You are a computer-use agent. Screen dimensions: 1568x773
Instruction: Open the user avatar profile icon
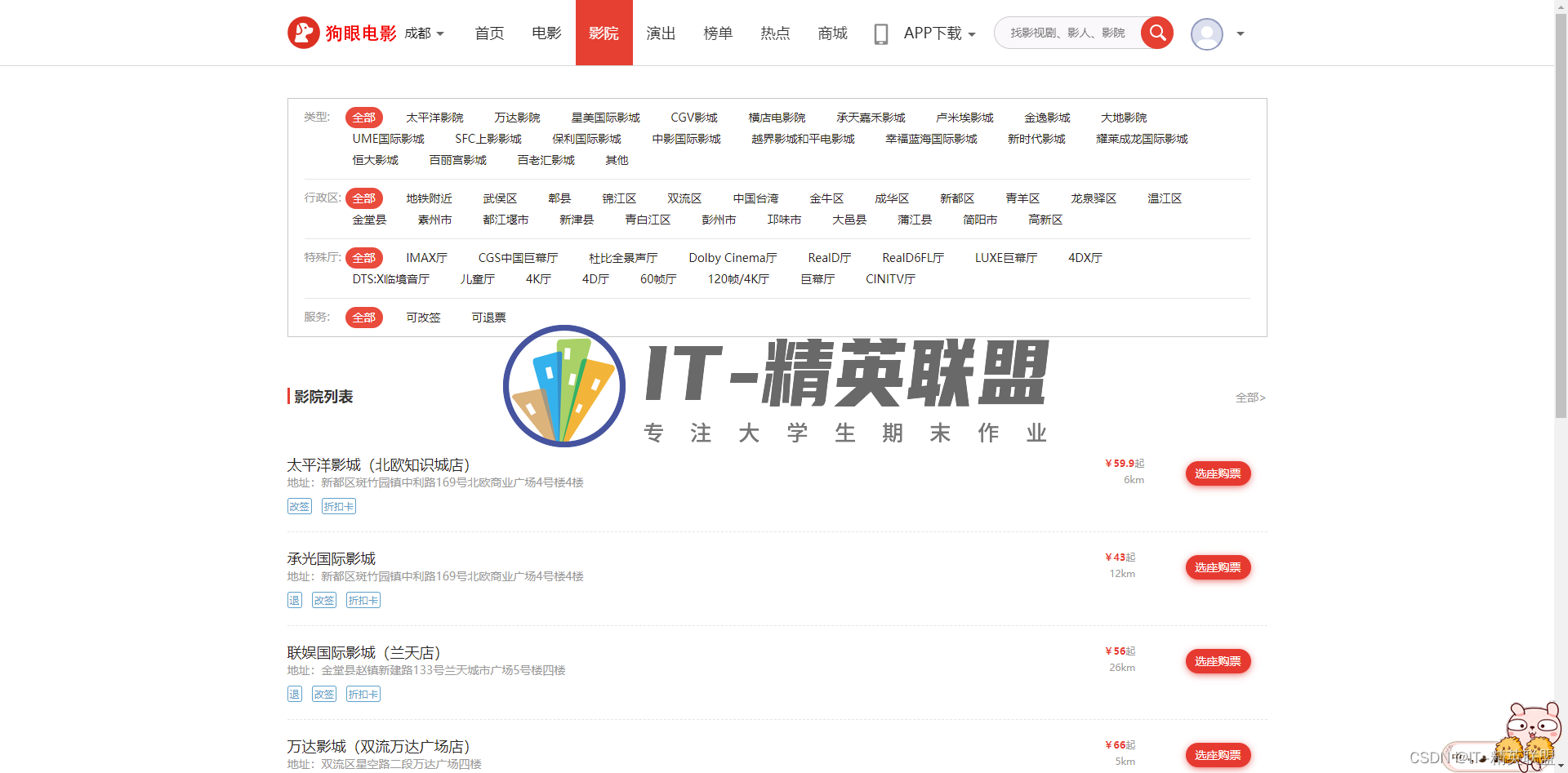click(x=1207, y=33)
